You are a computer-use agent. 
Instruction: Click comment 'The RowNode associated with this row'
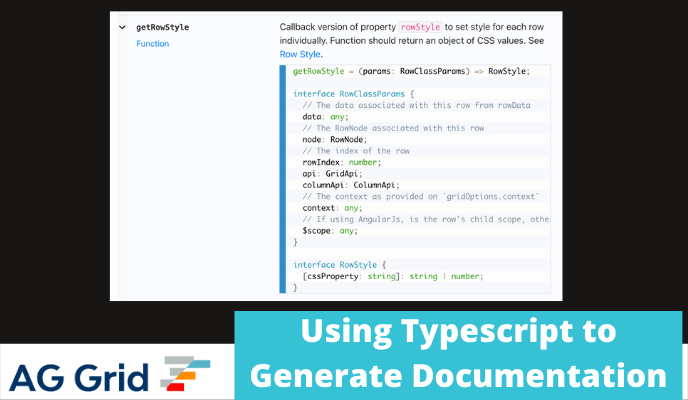(393, 128)
